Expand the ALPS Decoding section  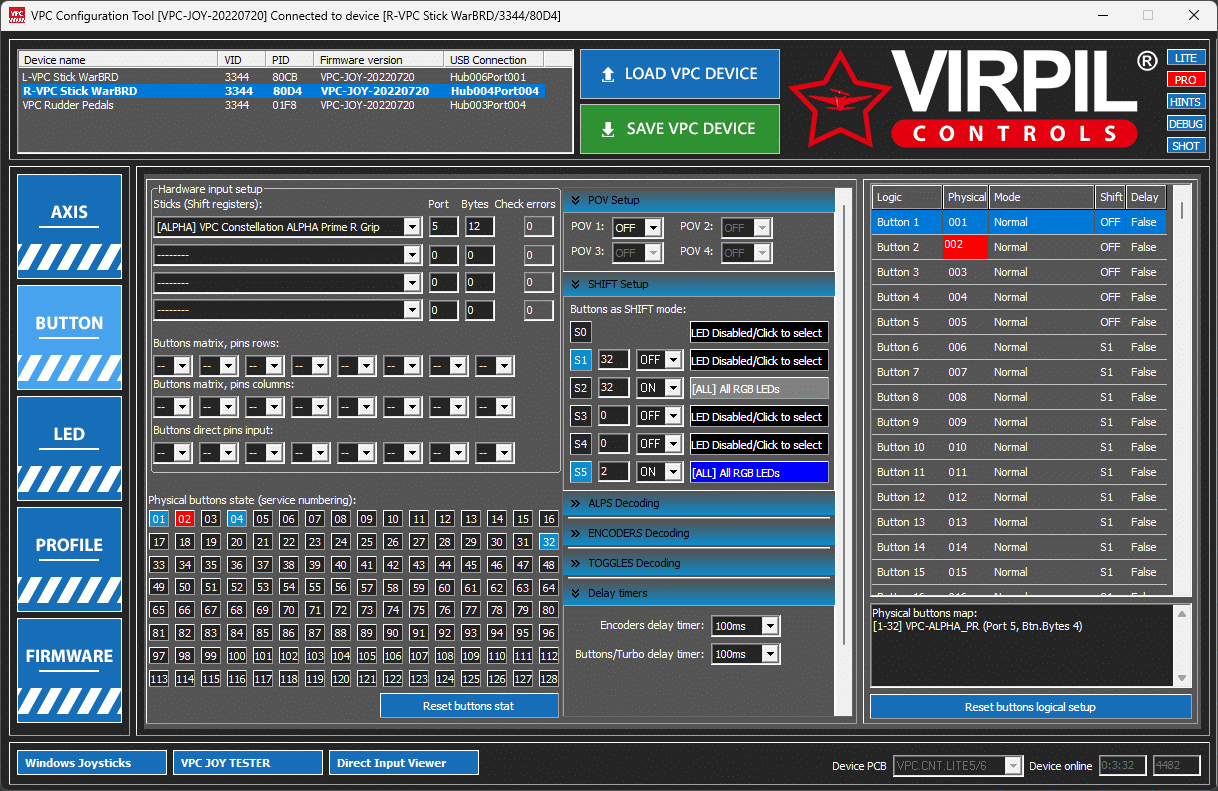(x=698, y=503)
